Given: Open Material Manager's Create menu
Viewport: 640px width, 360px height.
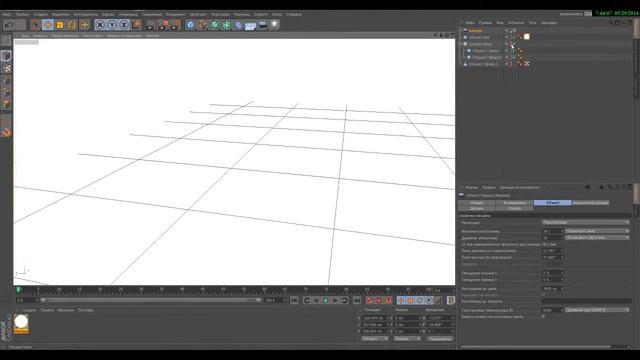Looking at the screenshot, I should (x=29, y=310).
